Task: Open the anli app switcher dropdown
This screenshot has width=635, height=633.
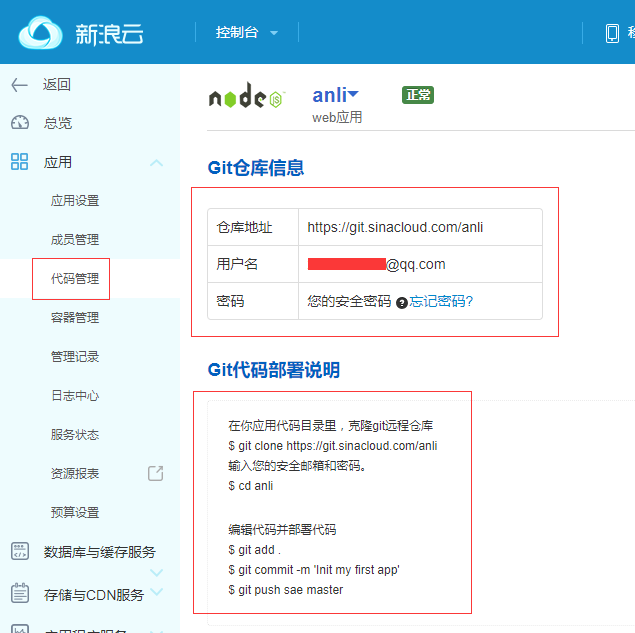Action: pos(335,95)
